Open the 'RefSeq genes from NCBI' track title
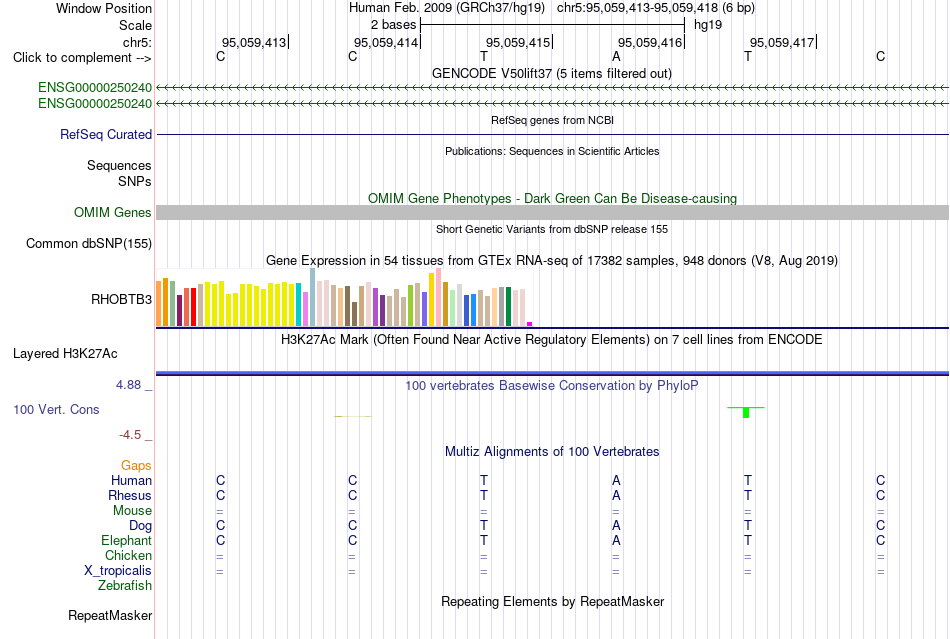Image resolution: width=950 pixels, height=639 pixels. pos(552,120)
